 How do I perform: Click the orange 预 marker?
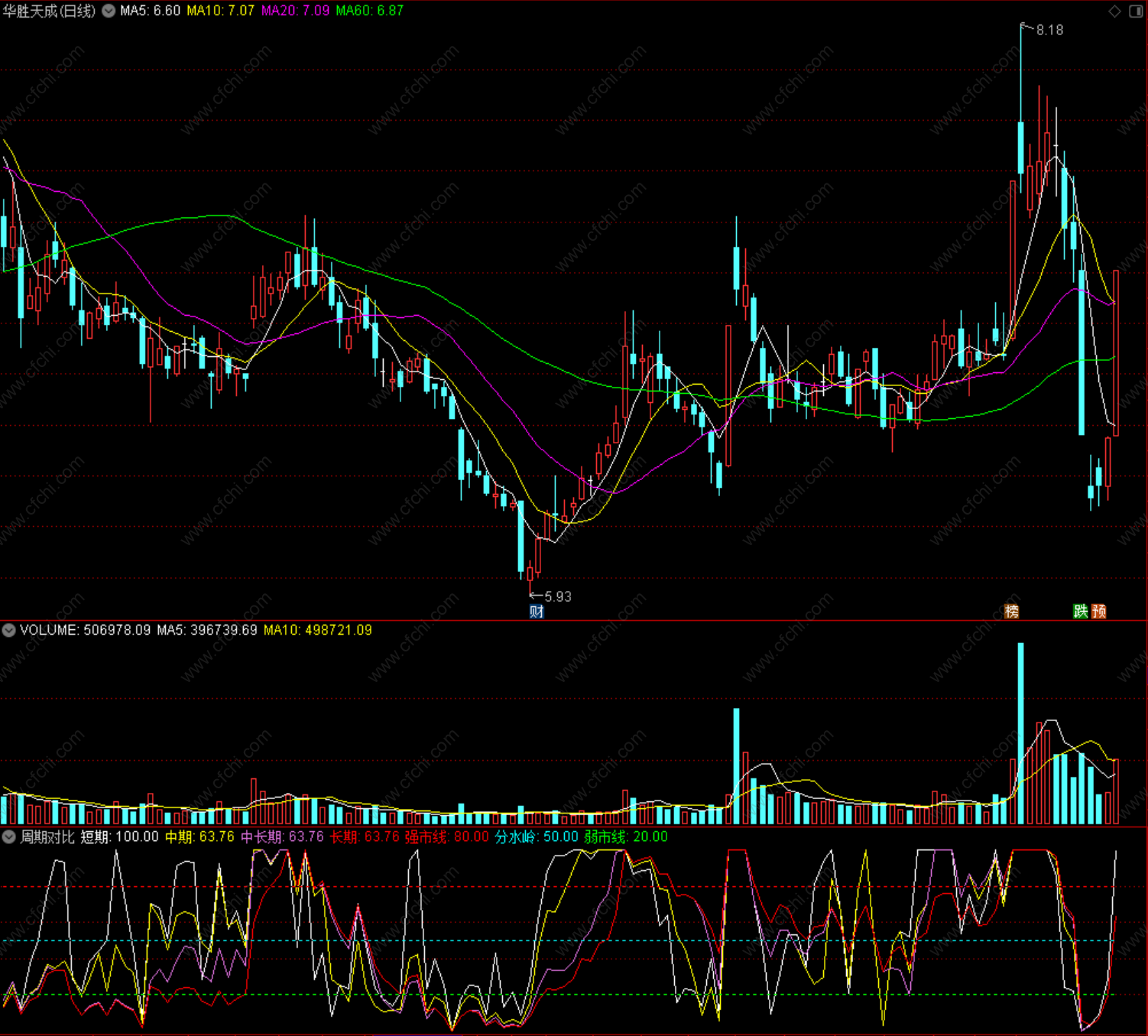click(1099, 611)
